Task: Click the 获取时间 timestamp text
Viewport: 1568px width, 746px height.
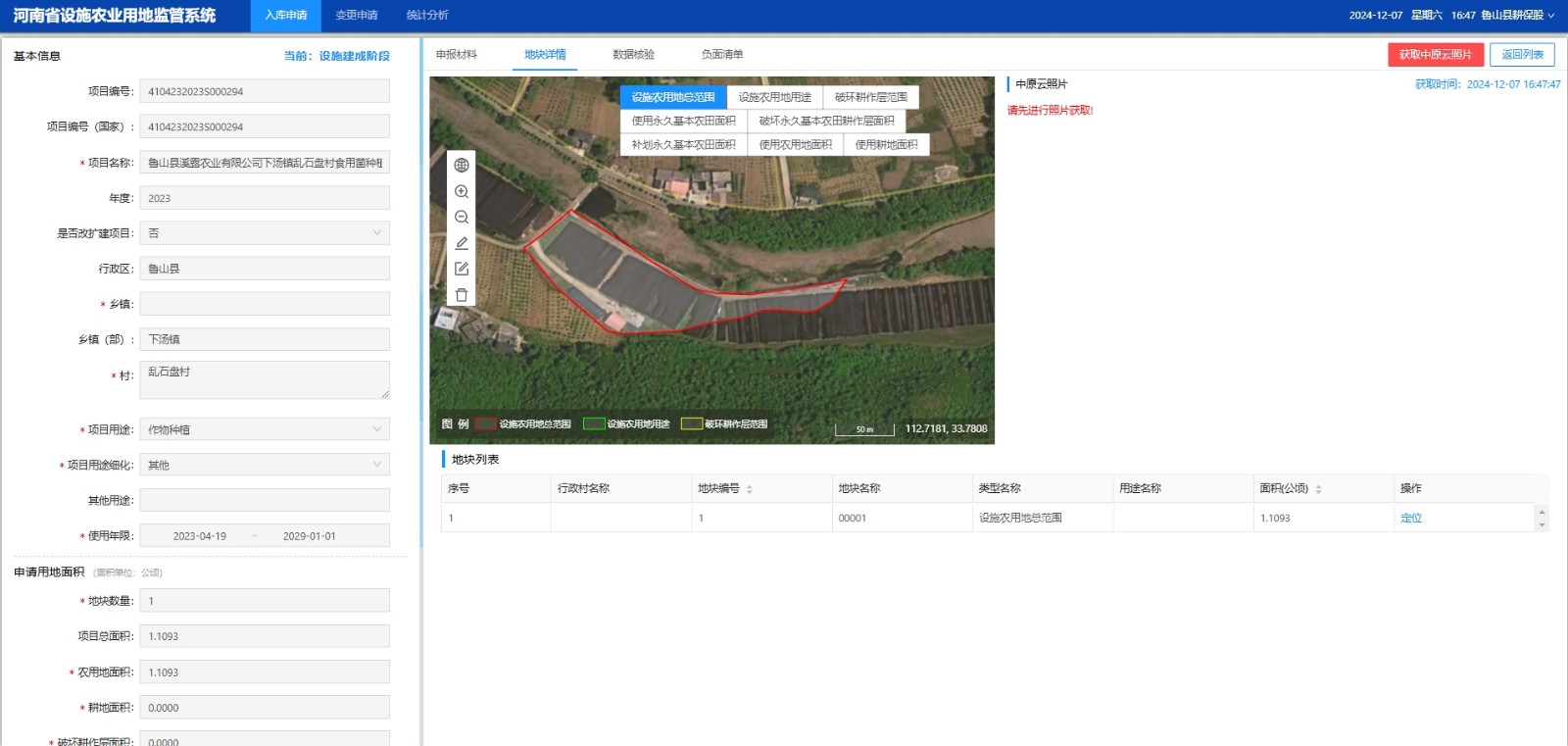Action: tap(1488, 84)
